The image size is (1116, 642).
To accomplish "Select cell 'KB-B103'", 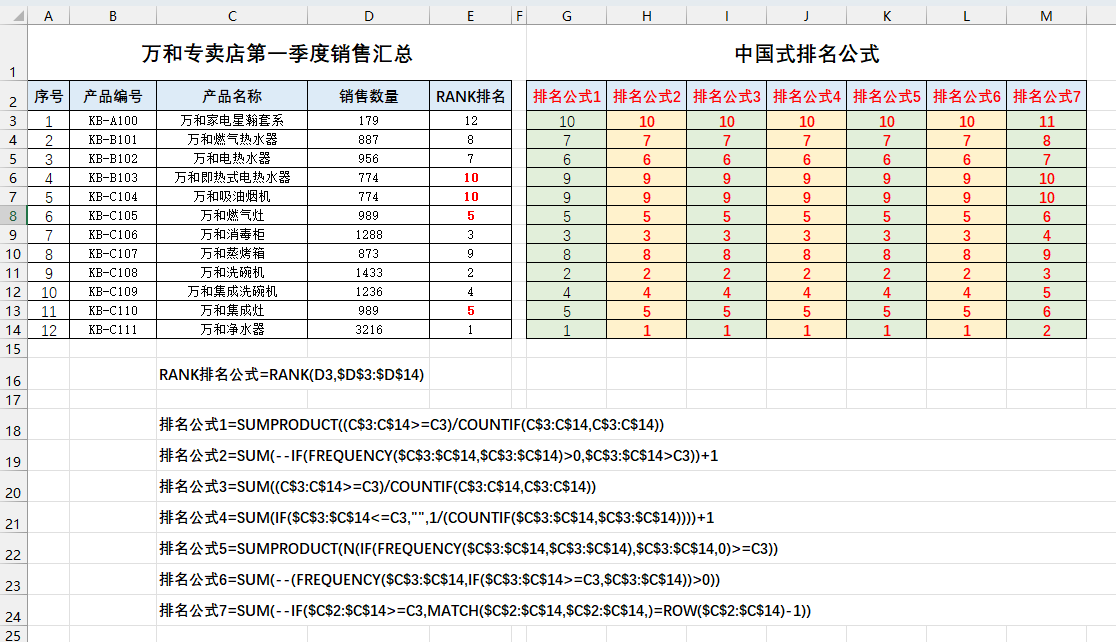I will point(112,177).
